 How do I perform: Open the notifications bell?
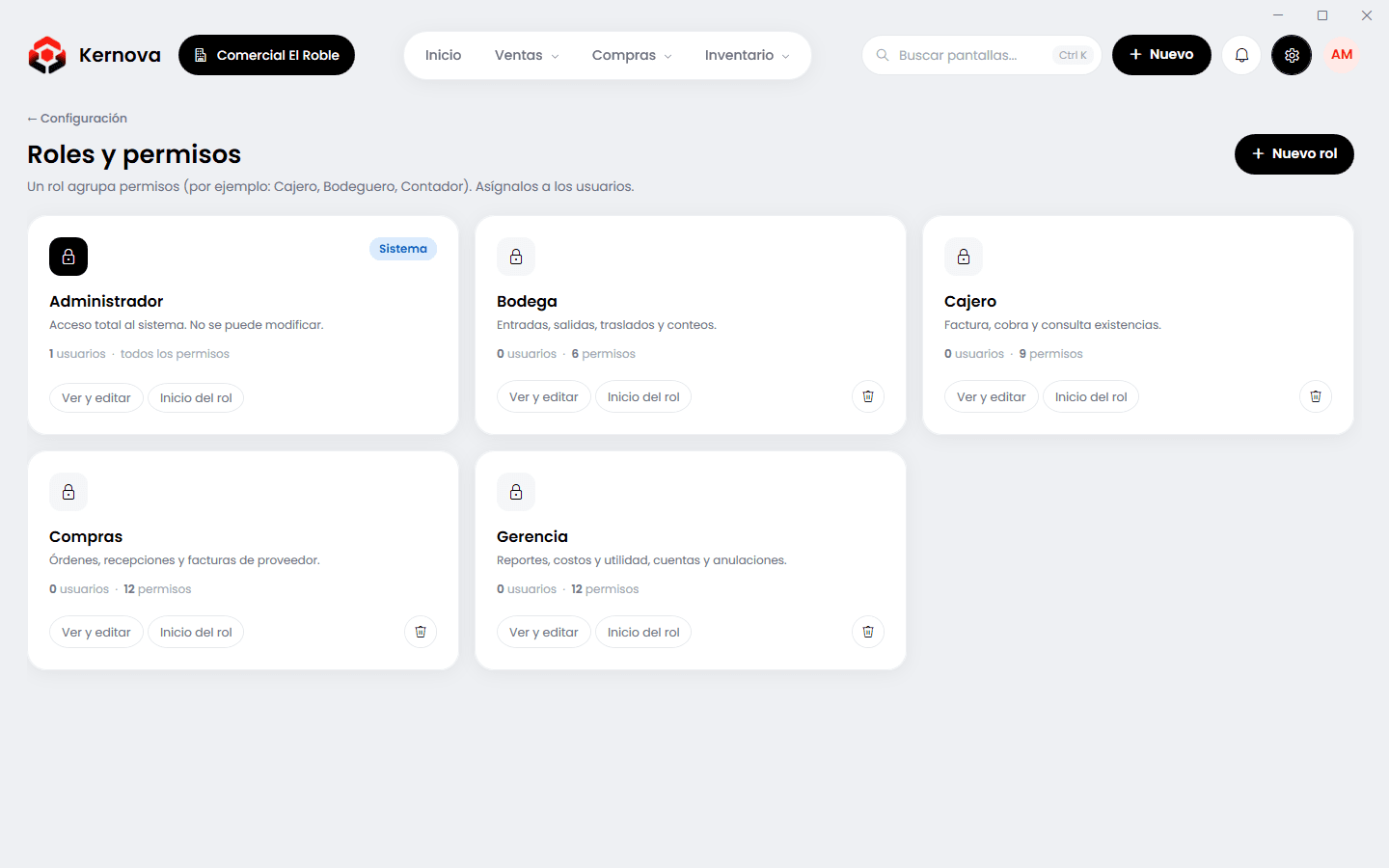point(1241,55)
